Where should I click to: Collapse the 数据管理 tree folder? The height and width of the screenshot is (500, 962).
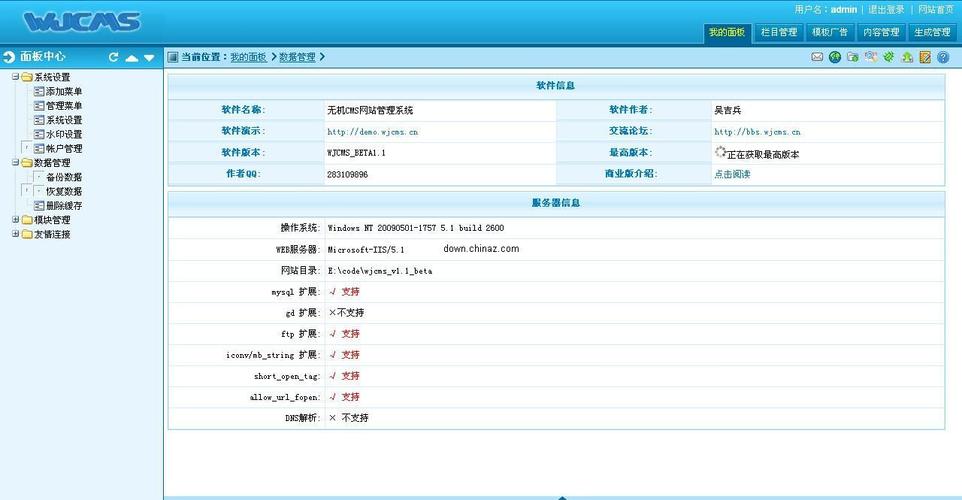click(x=15, y=163)
